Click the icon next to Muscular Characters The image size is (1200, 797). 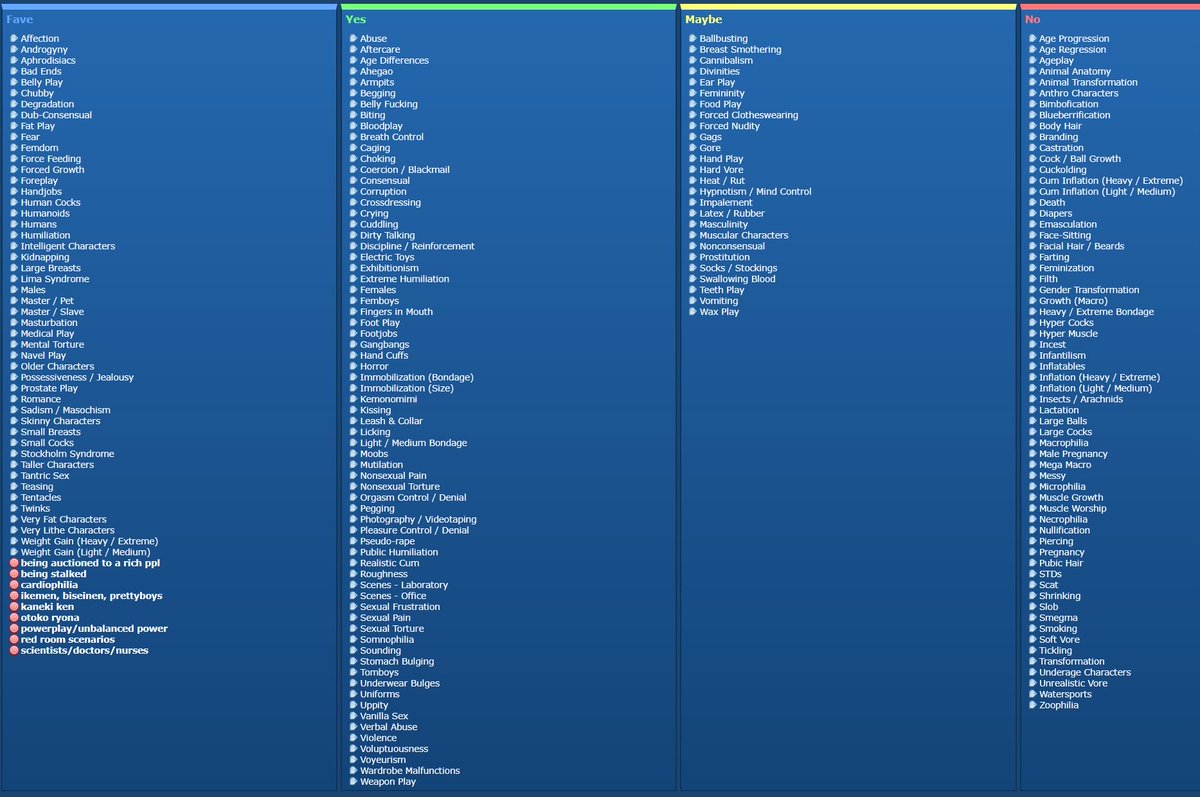692,236
